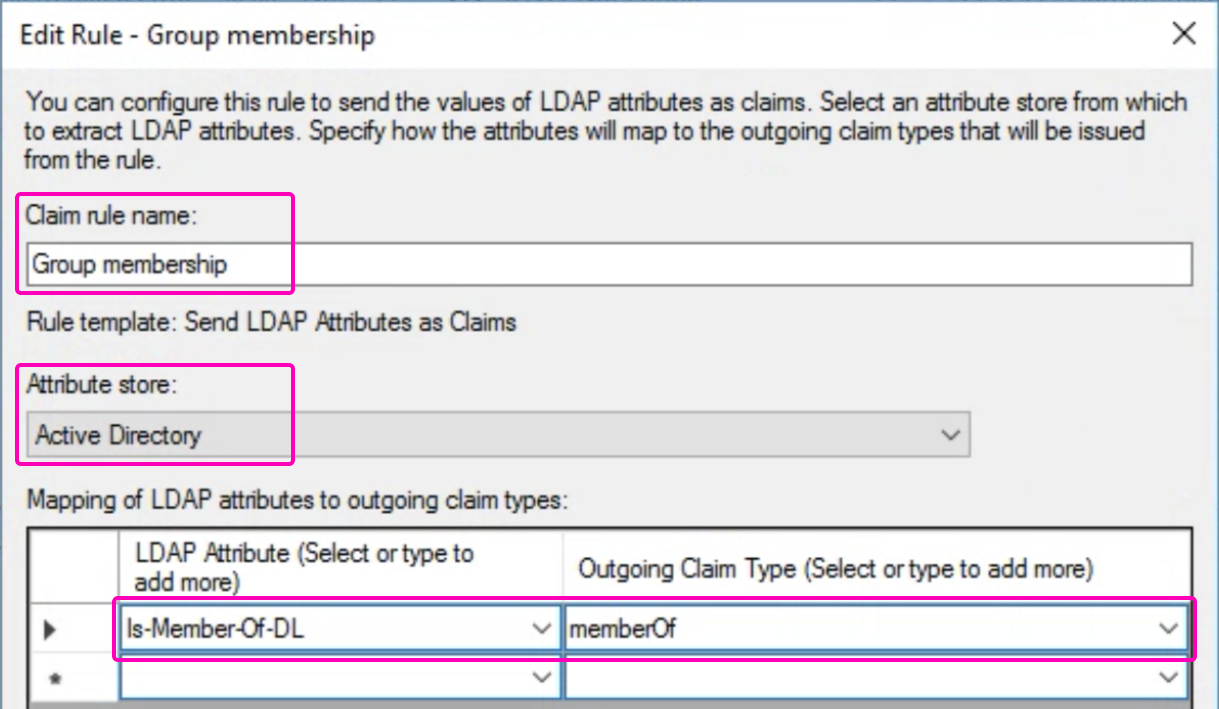1219x709 pixels.
Task: Click the blank top-left grid header cell
Action: pyautogui.click(x=72, y=567)
